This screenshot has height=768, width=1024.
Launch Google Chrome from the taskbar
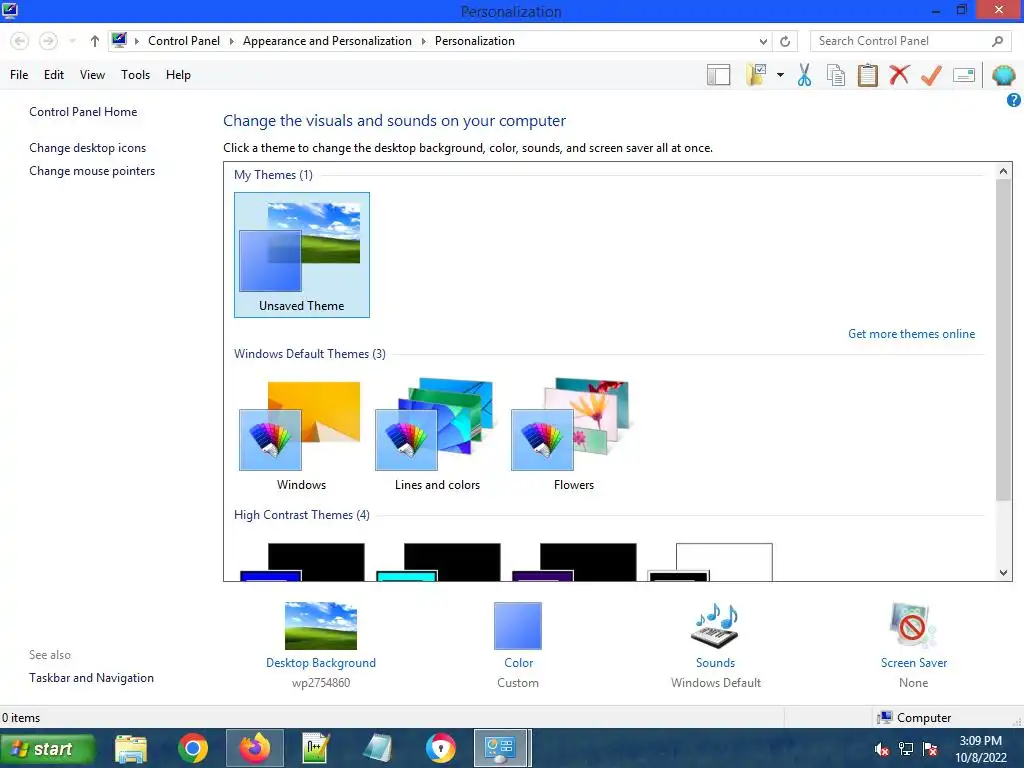(193, 748)
